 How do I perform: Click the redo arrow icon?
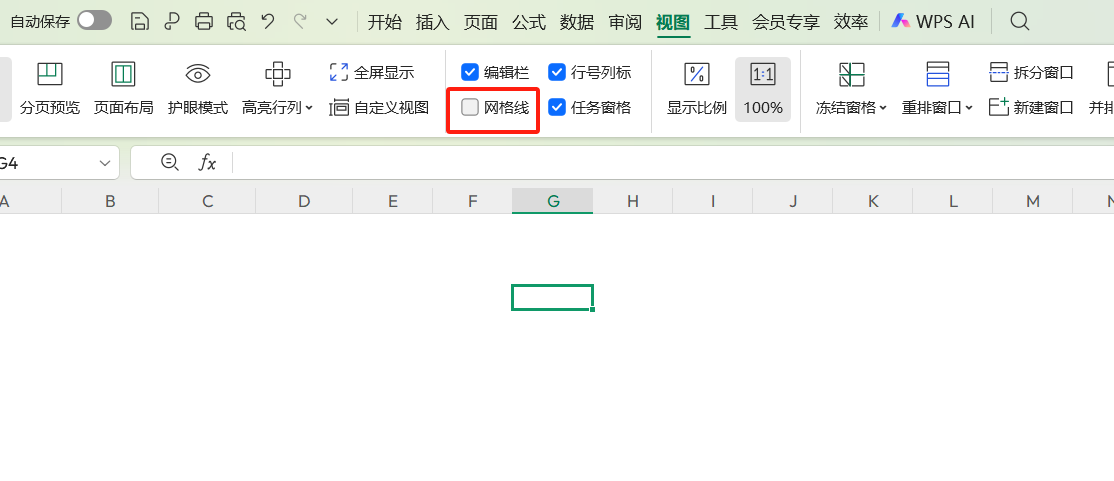tap(300, 21)
